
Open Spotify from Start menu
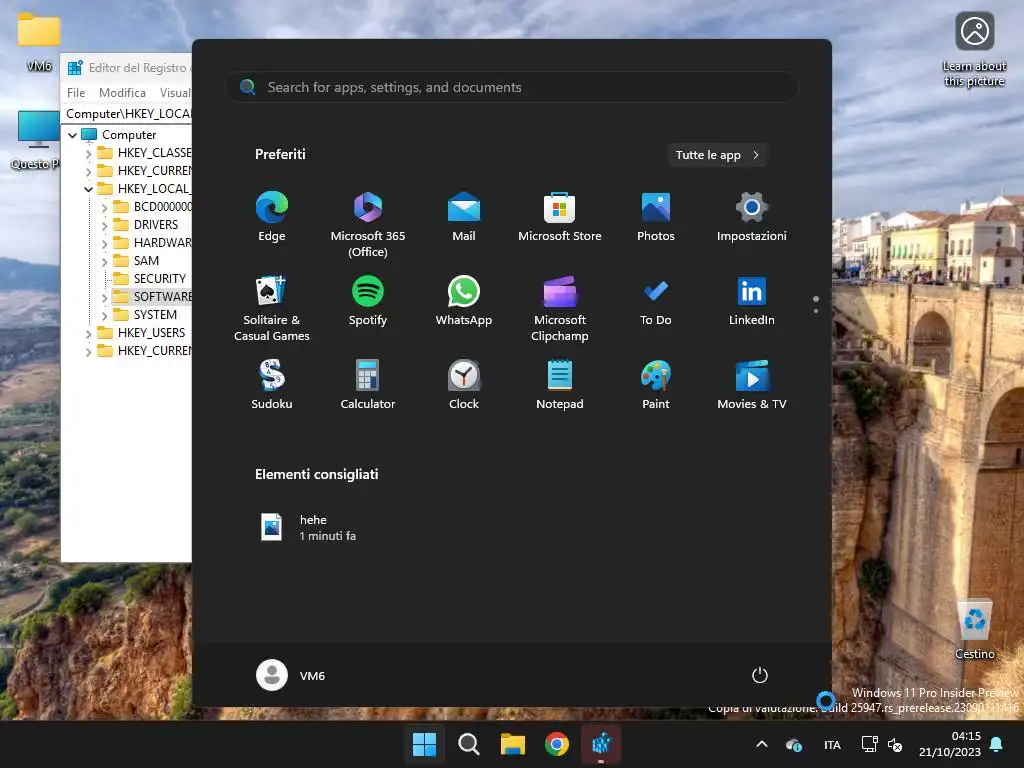click(368, 301)
